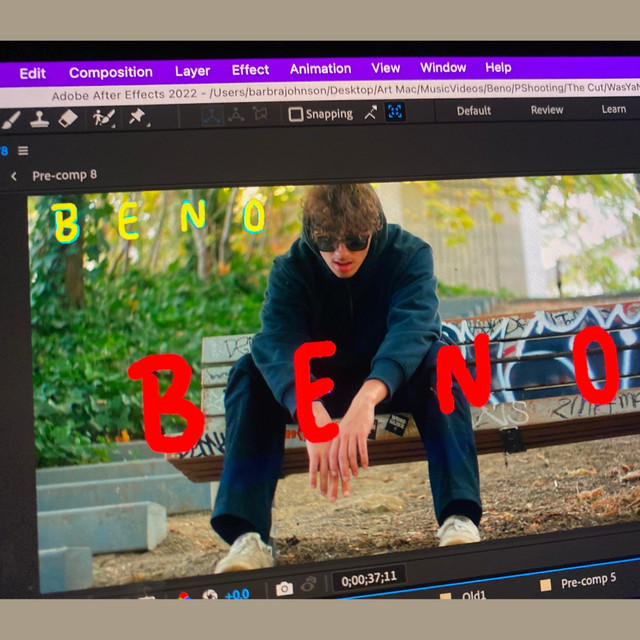
Task: Switch to the Learn workspace
Action: (x=613, y=109)
